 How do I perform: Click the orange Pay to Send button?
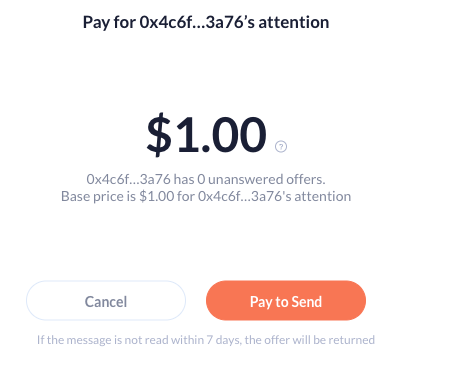(x=286, y=300)
